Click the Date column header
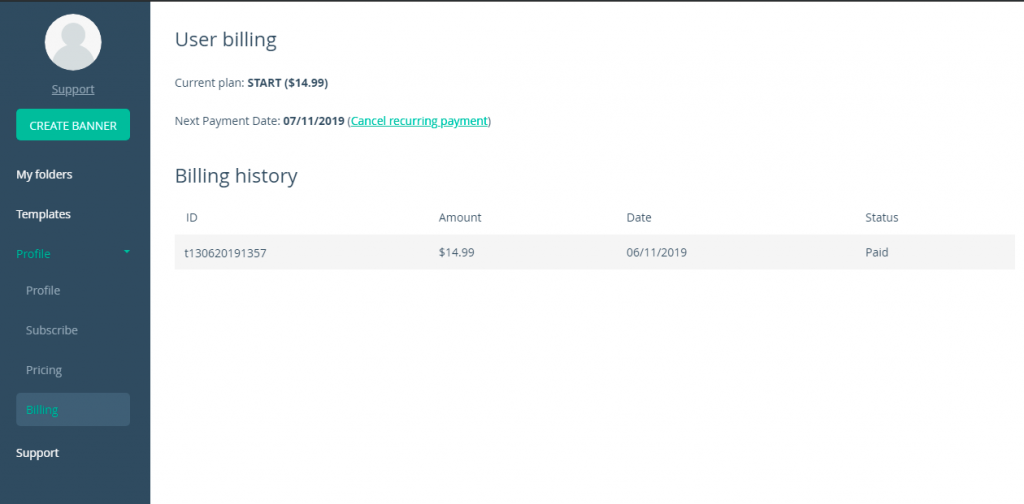The image size is (1024, 504). [639, 217]
